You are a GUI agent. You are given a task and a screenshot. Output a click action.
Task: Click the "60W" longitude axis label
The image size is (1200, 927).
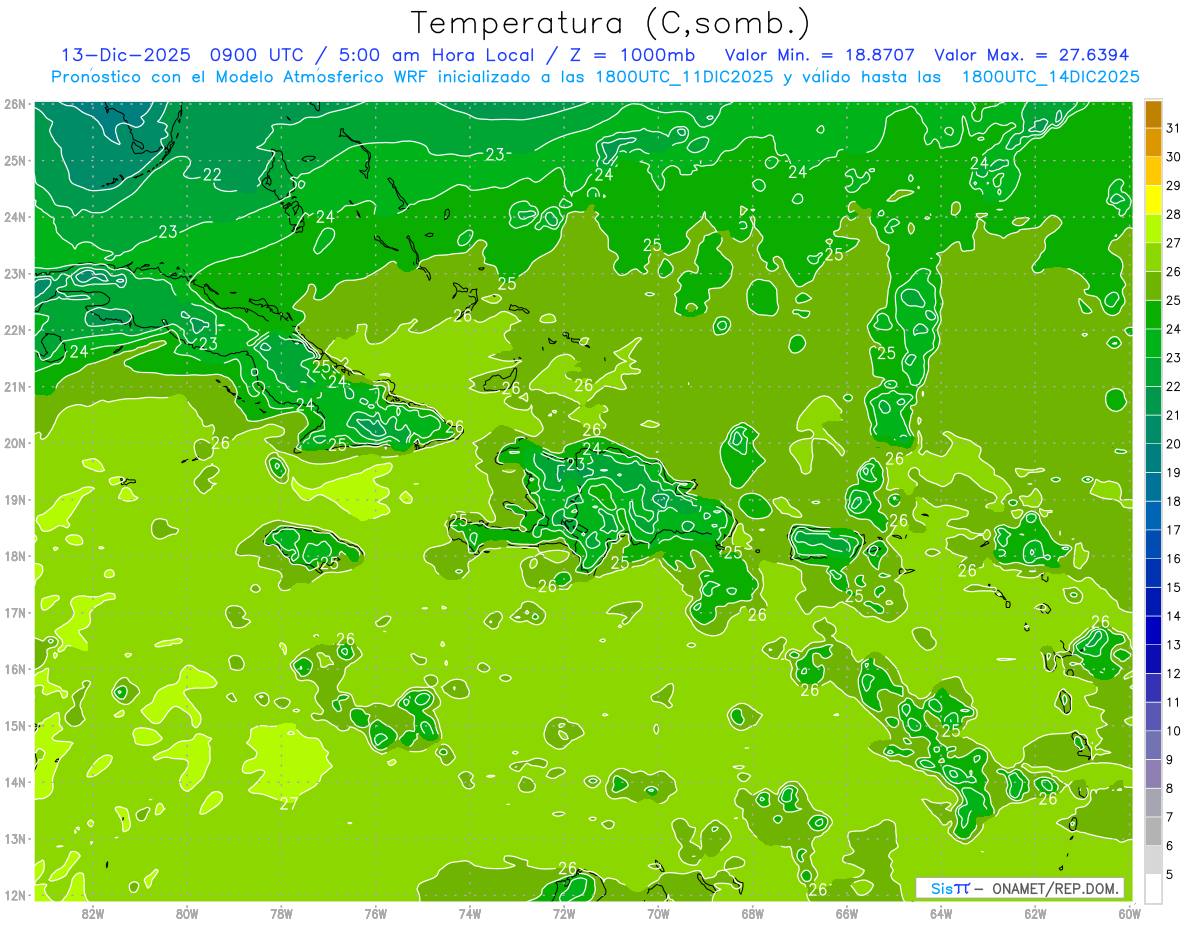1129,913
